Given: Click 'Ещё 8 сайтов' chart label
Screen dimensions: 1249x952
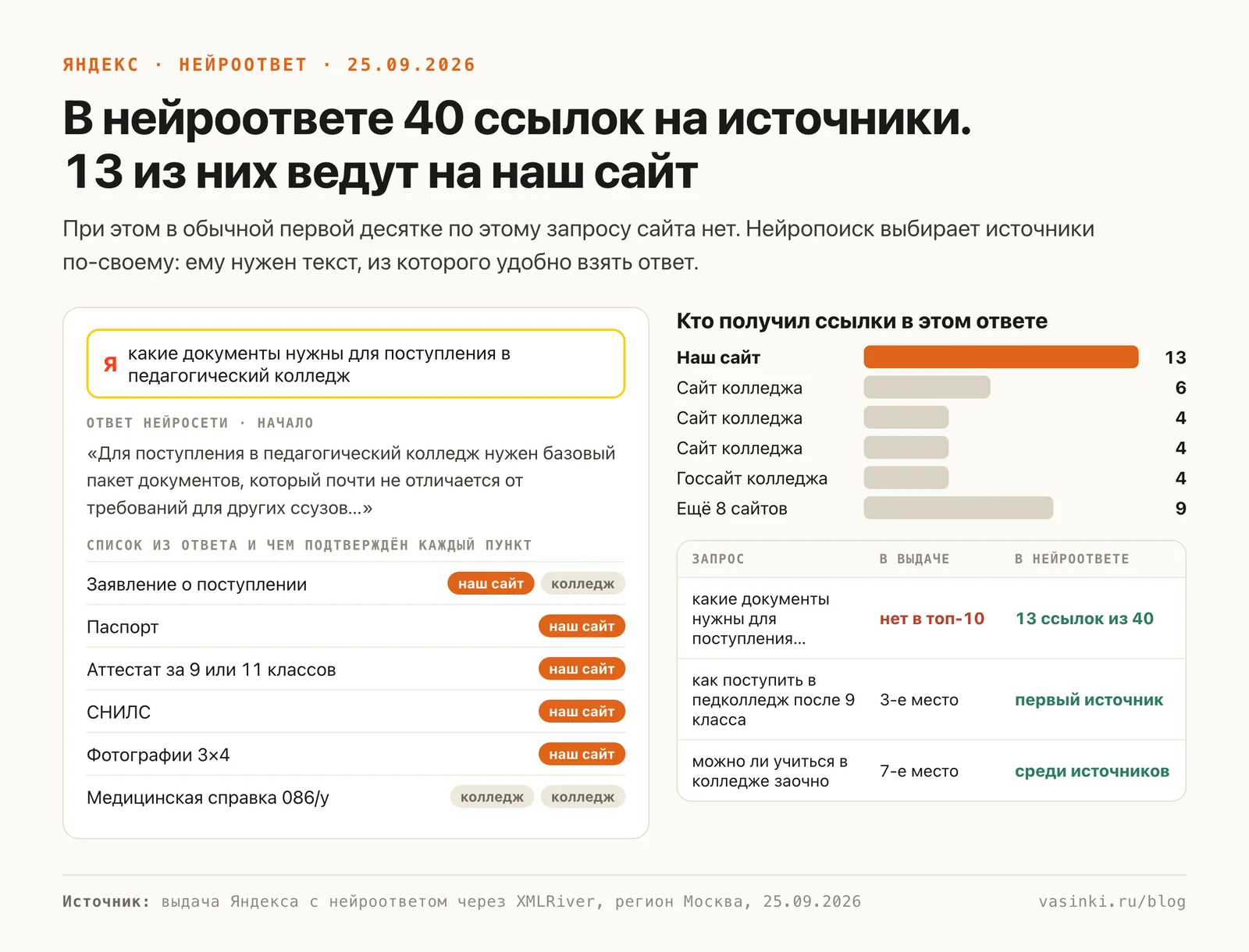Looking at the screenshot, I should point(731,509).
